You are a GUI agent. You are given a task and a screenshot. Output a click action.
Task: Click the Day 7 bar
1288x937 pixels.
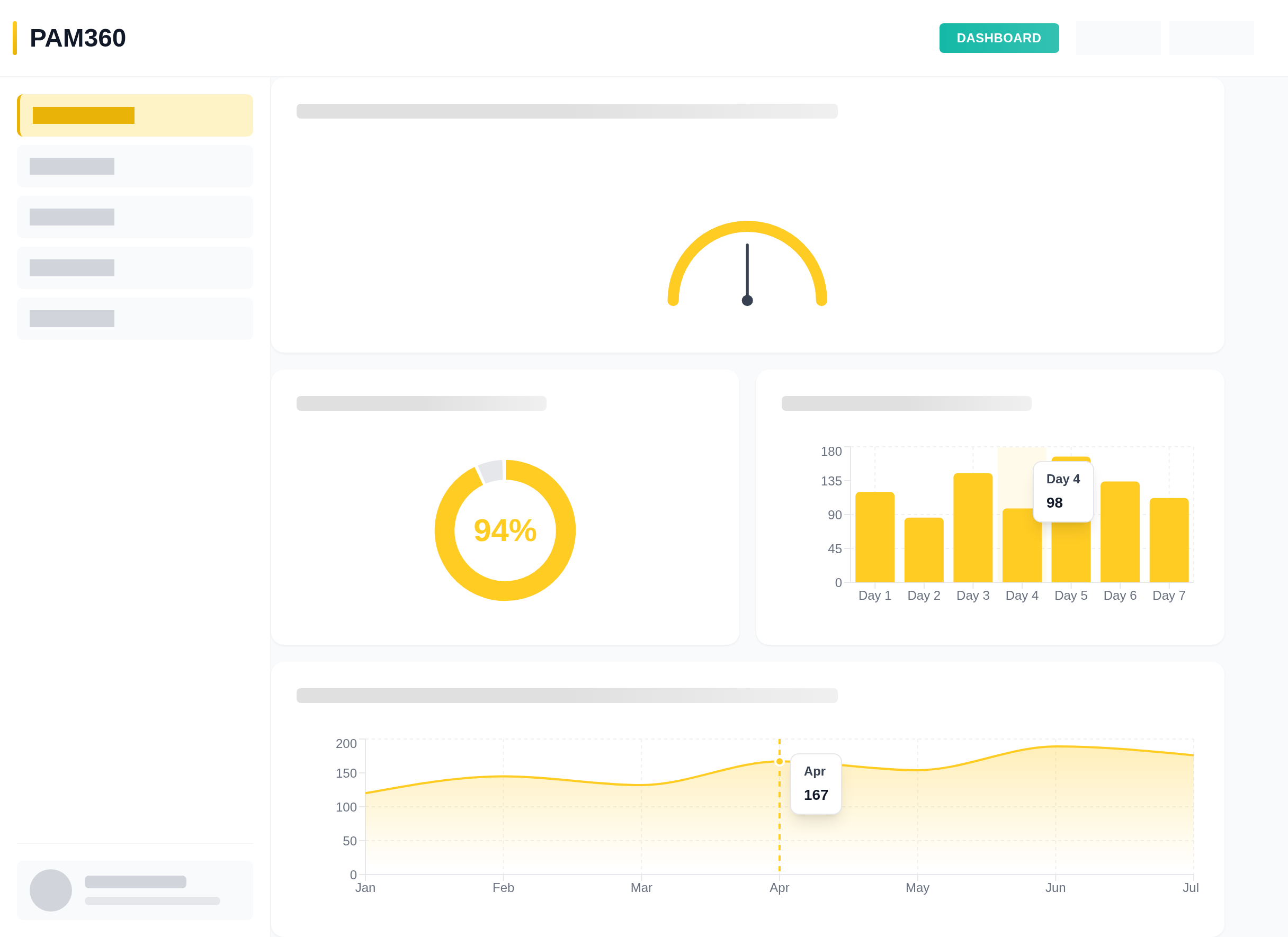point(1168,540)
